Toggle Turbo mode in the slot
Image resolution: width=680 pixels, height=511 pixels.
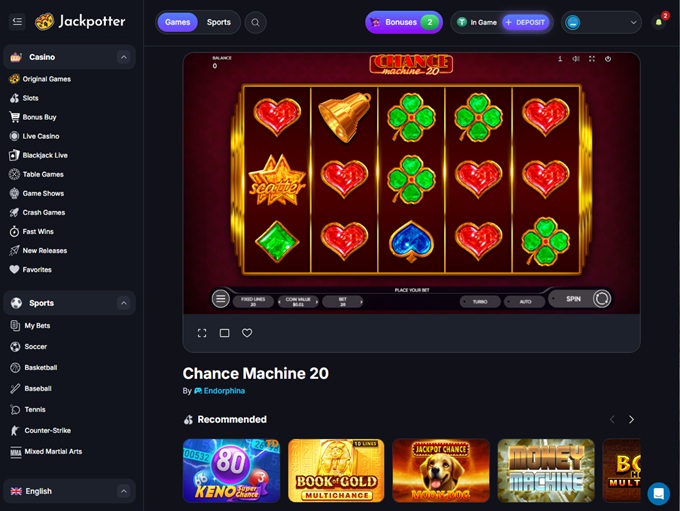click(480, 301)
